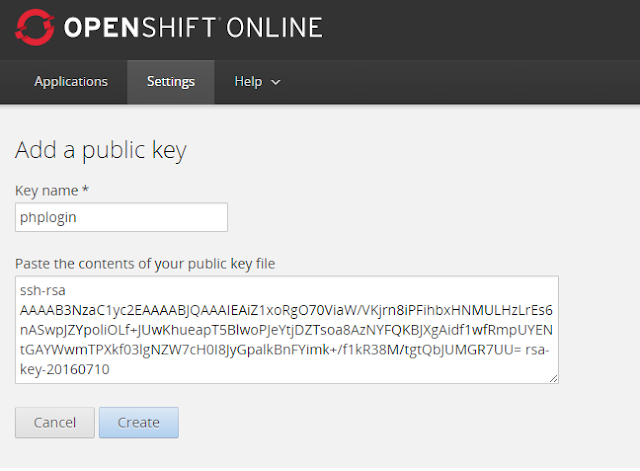Click the bold OPENSHIFT wordmark in header

pos(136,29)
